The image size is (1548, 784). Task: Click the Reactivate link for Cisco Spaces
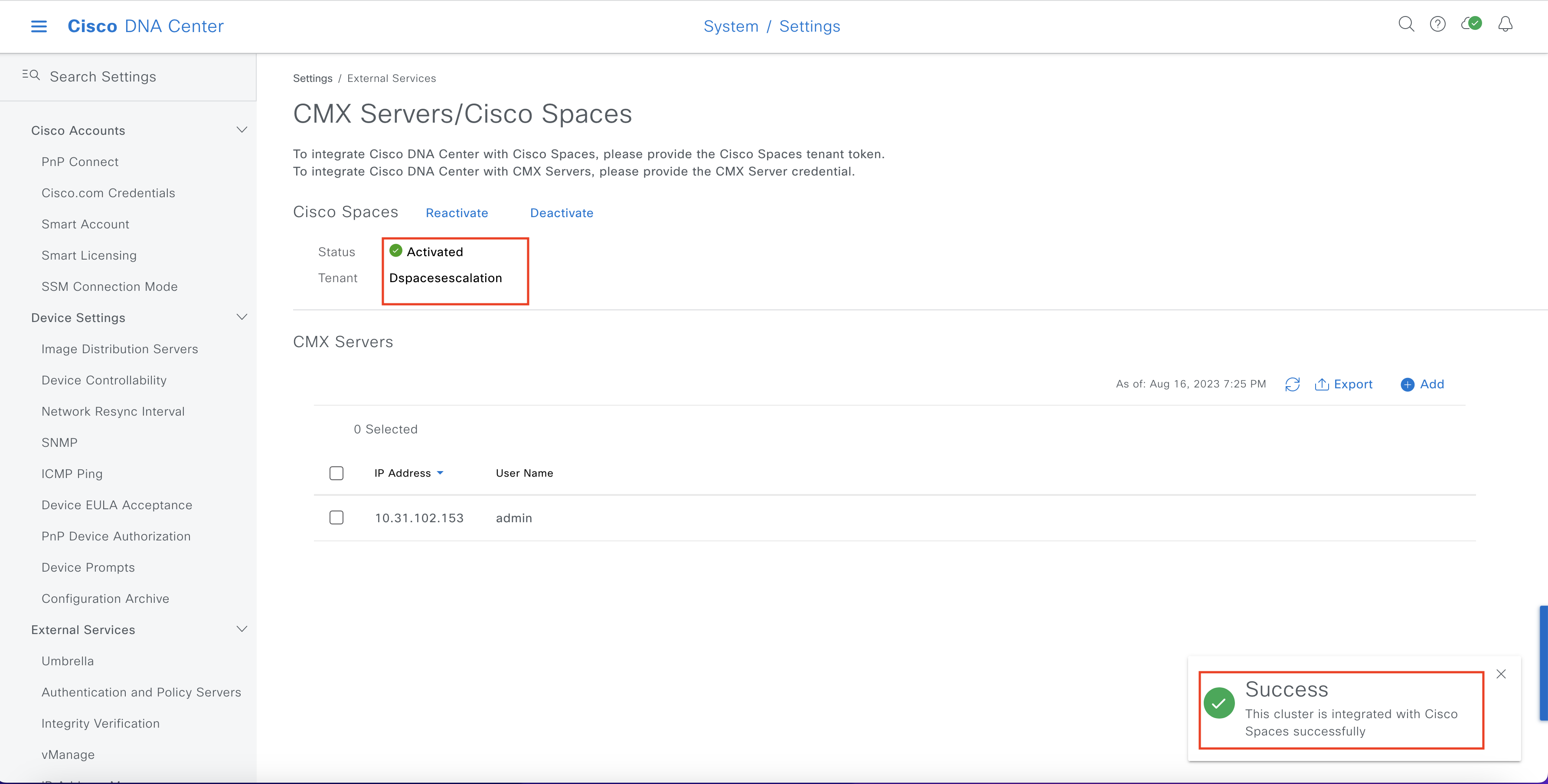457,213
